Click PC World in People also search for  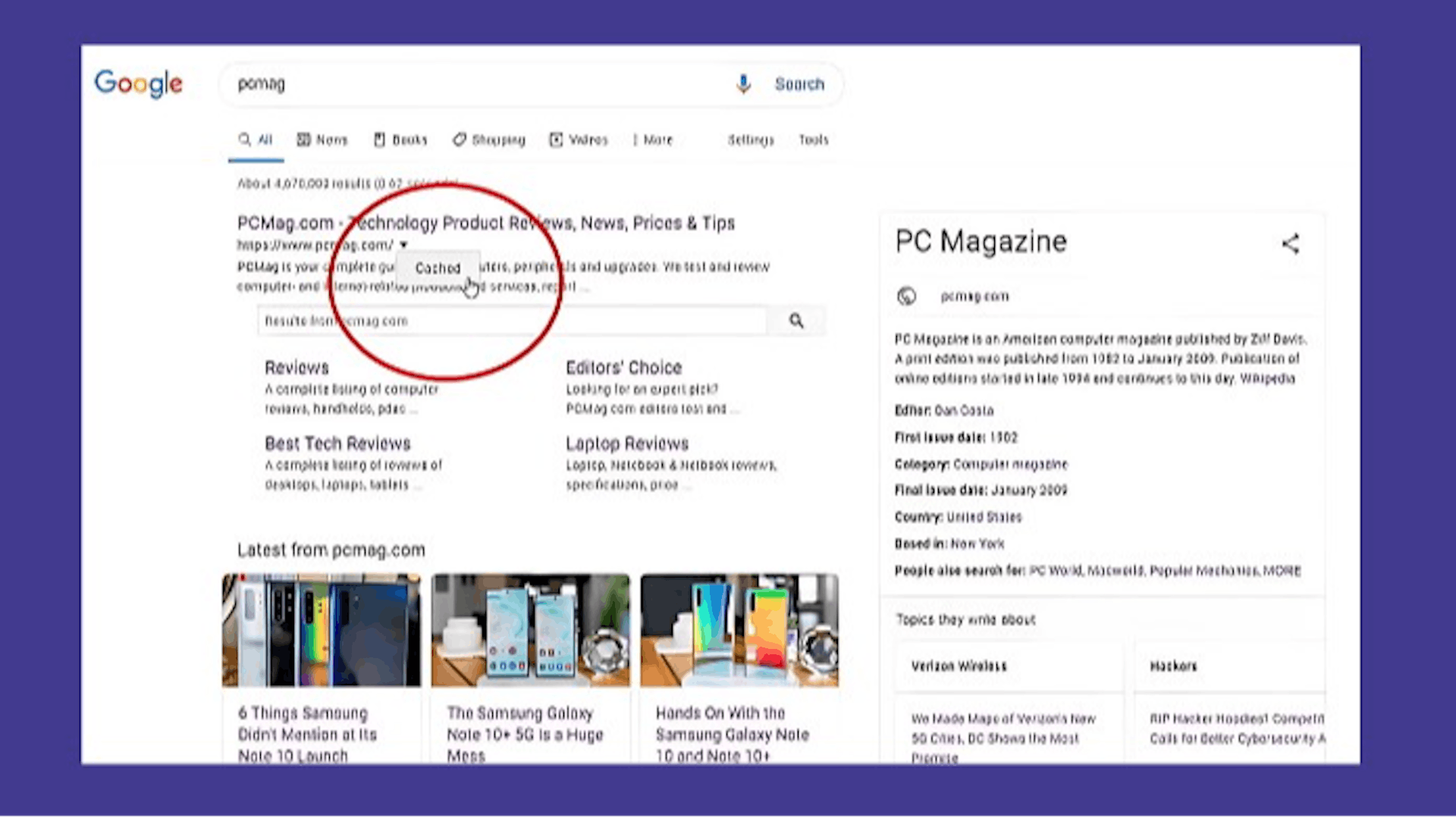pyautogui.click(x=1056, y=571)
